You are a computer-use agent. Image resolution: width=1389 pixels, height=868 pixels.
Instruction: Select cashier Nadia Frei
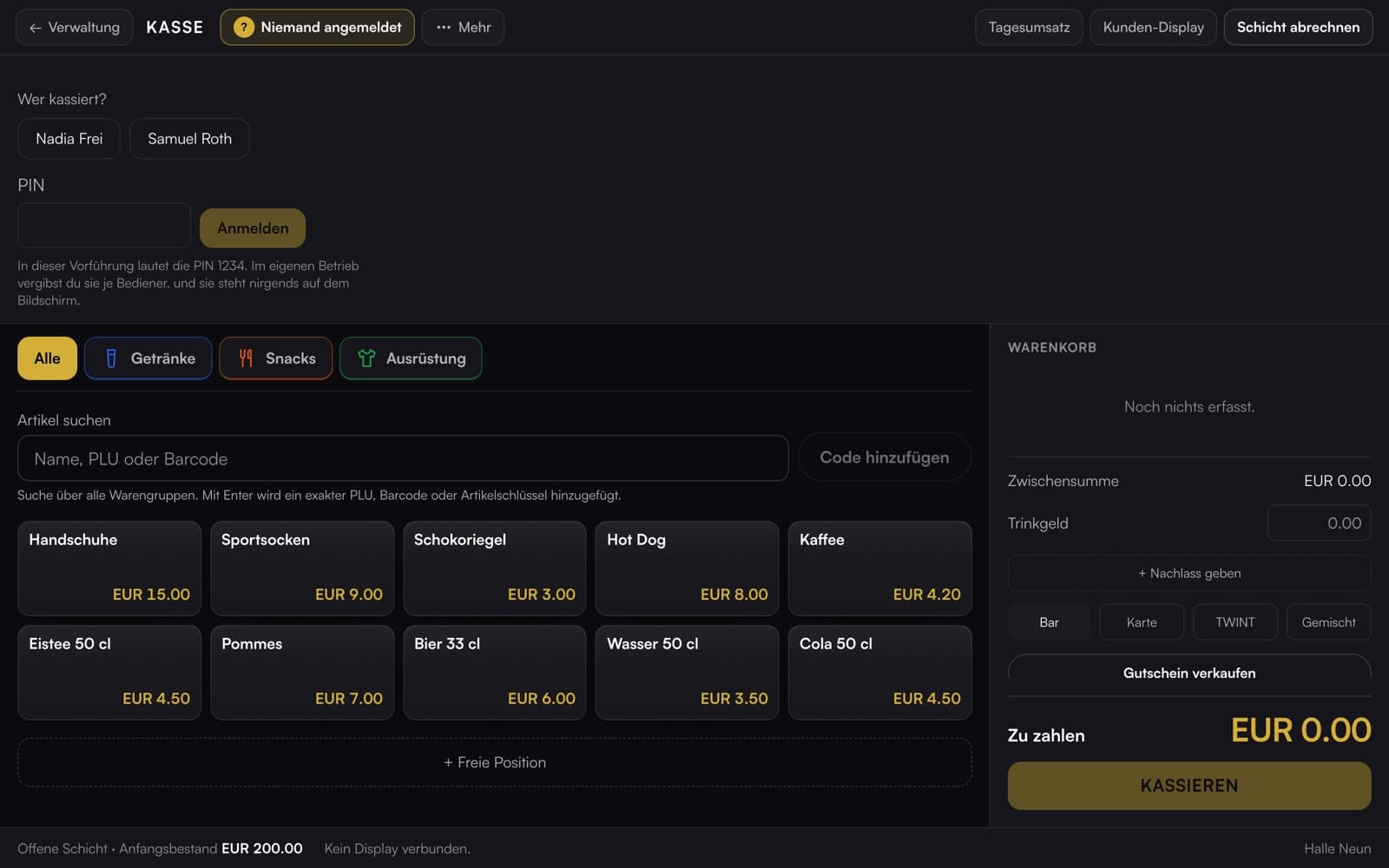coord(69,139)
